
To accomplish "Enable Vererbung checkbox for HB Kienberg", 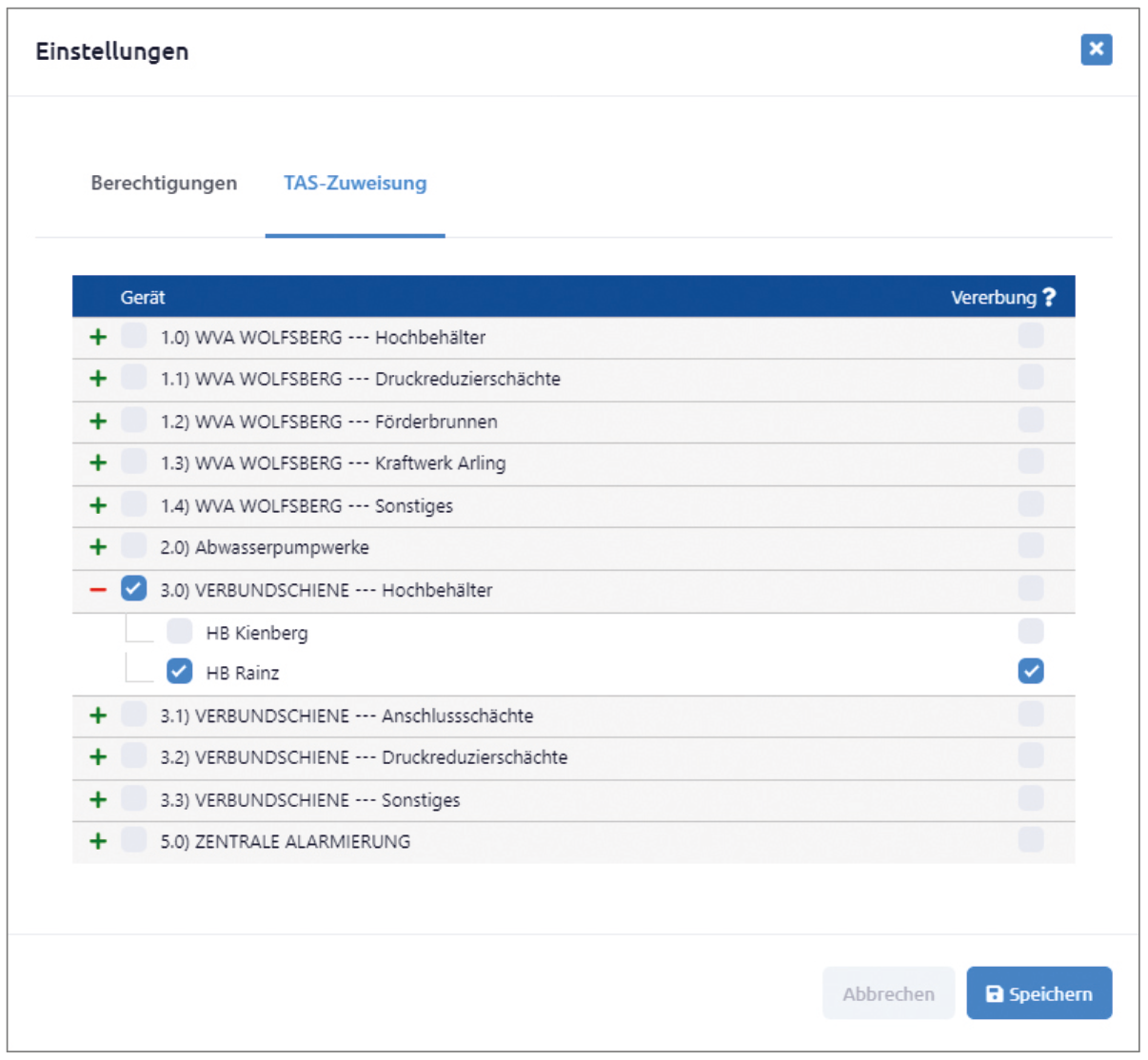I will tap(1030, 631).
